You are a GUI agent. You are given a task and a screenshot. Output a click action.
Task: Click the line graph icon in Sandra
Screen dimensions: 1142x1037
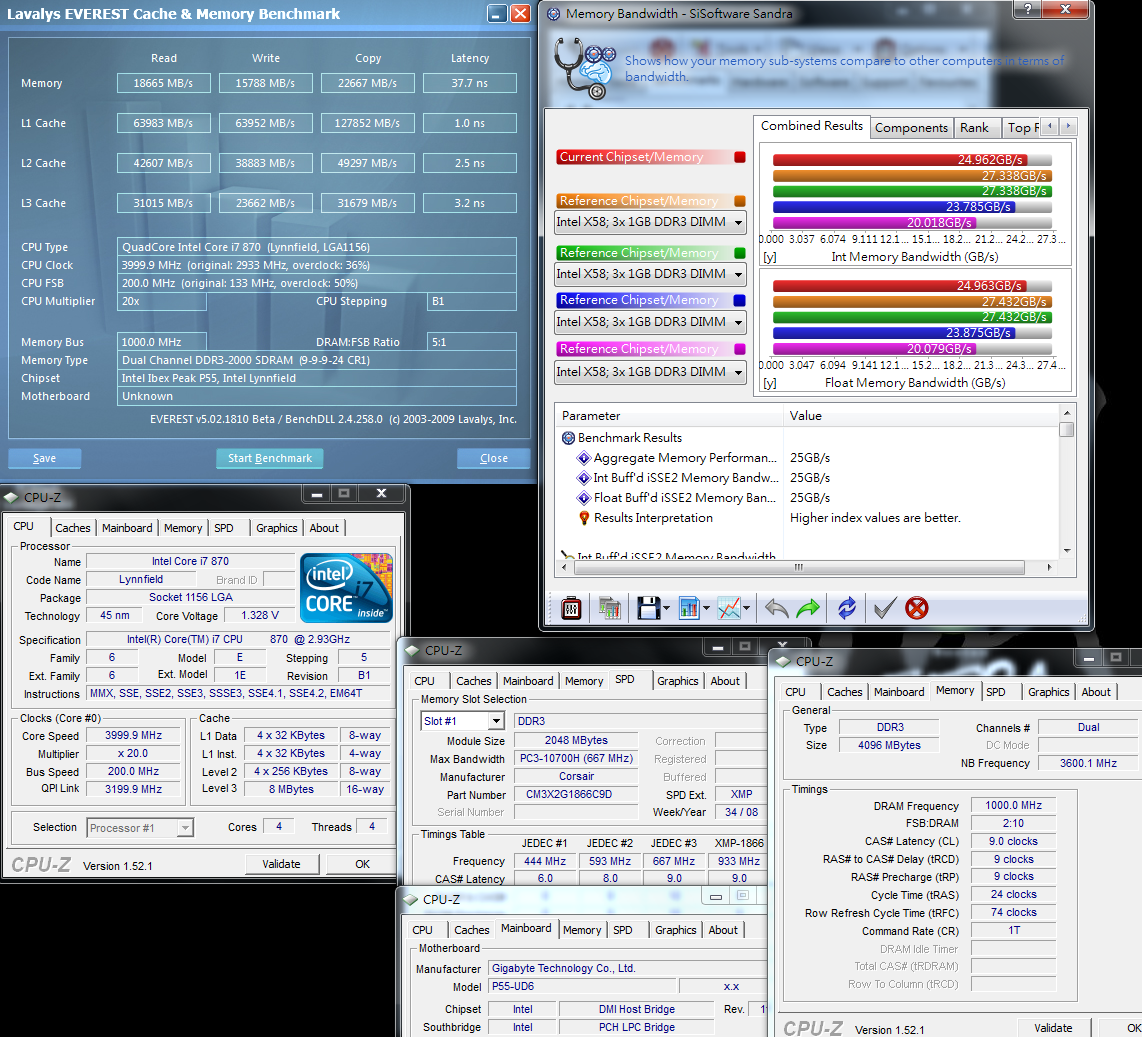(729, 608)
